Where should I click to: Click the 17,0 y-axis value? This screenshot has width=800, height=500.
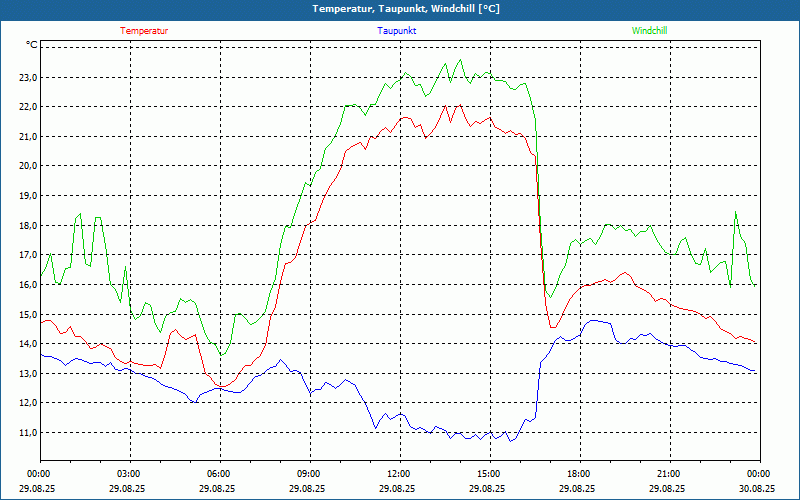(29, 255)
